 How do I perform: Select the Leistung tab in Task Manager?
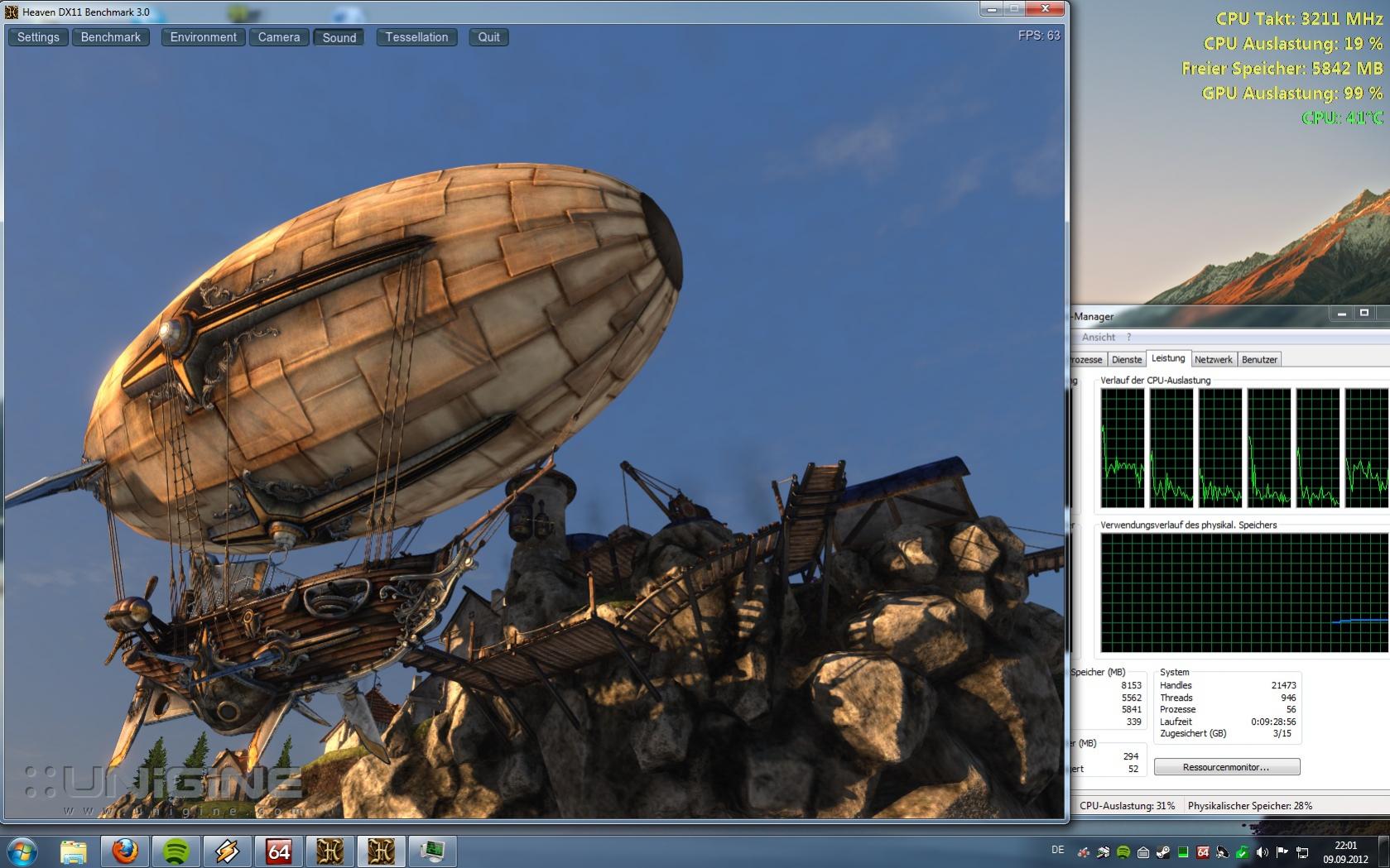click(1168, 358)
